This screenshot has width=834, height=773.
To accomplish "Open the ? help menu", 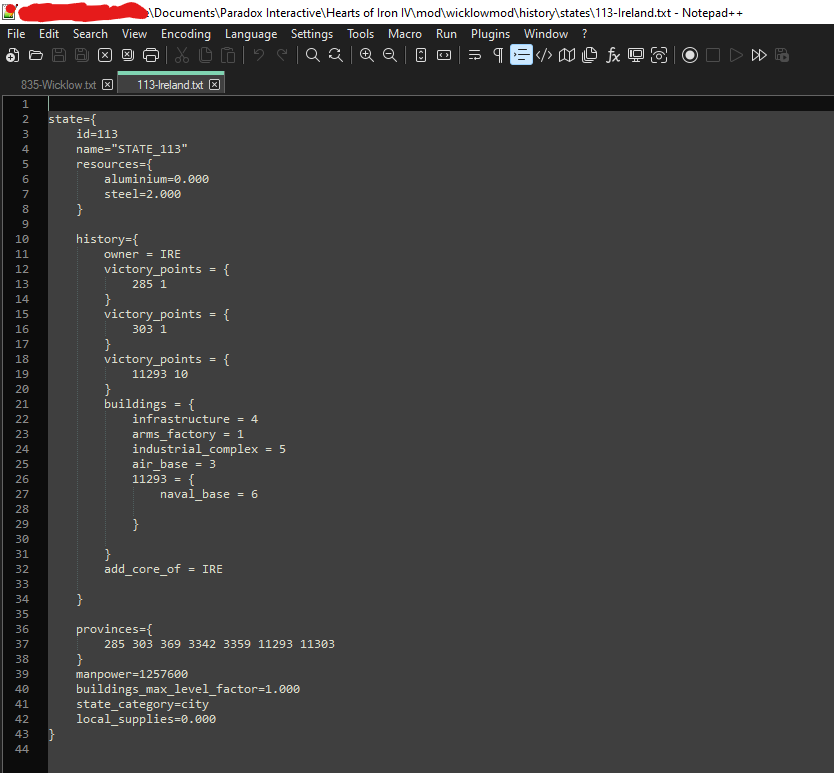I will pyautogui.click(x=584, y=33).
